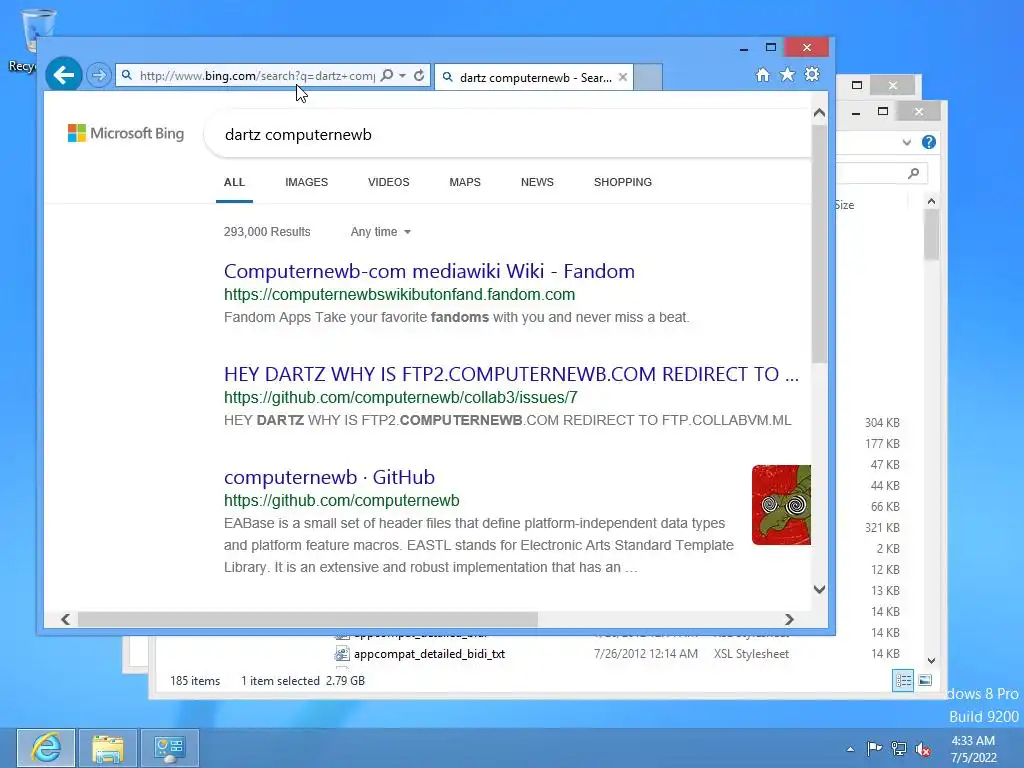Click the search magnifier in address bar

(x=387, y=76)
